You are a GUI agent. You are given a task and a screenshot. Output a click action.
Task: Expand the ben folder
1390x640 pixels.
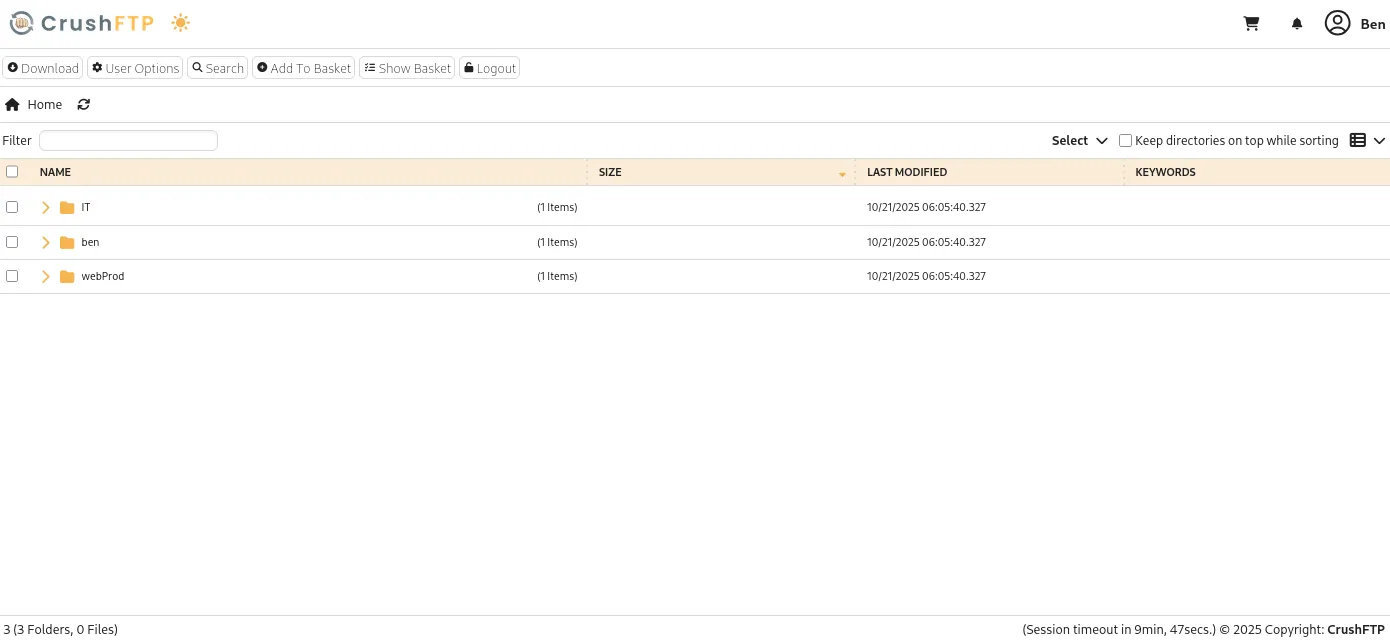(46, 242)
